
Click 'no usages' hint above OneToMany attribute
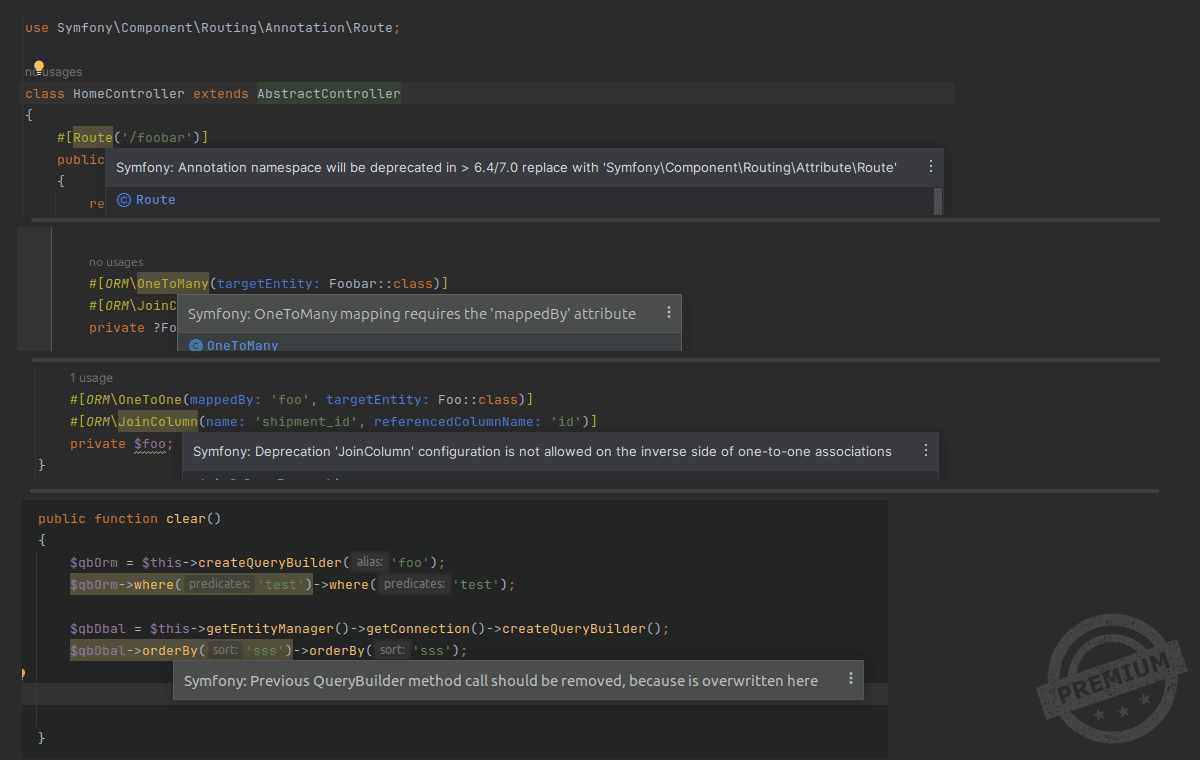pyautogui.click(x=116, y=262)
